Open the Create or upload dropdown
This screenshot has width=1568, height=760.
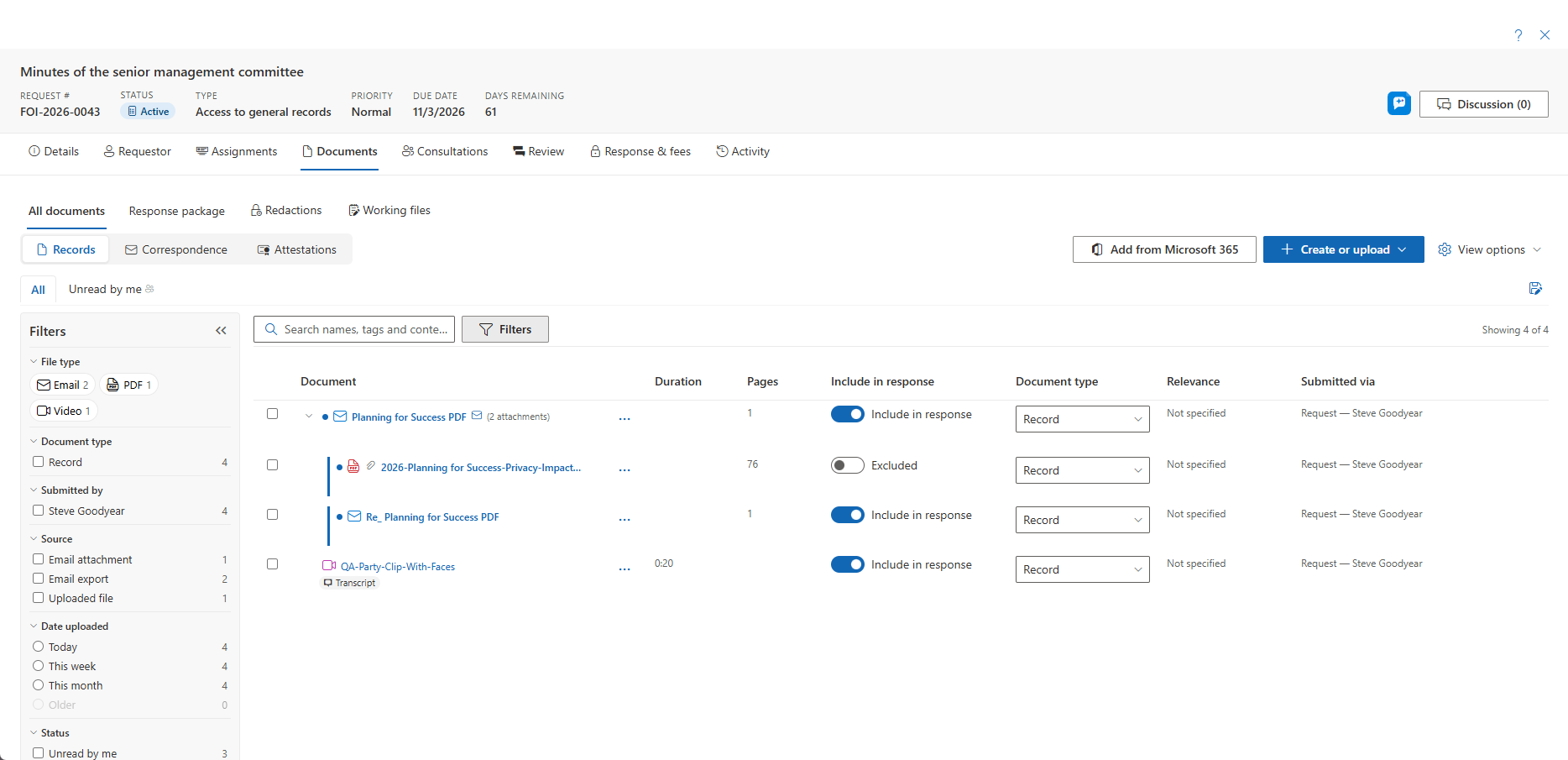coord(1344,249)
